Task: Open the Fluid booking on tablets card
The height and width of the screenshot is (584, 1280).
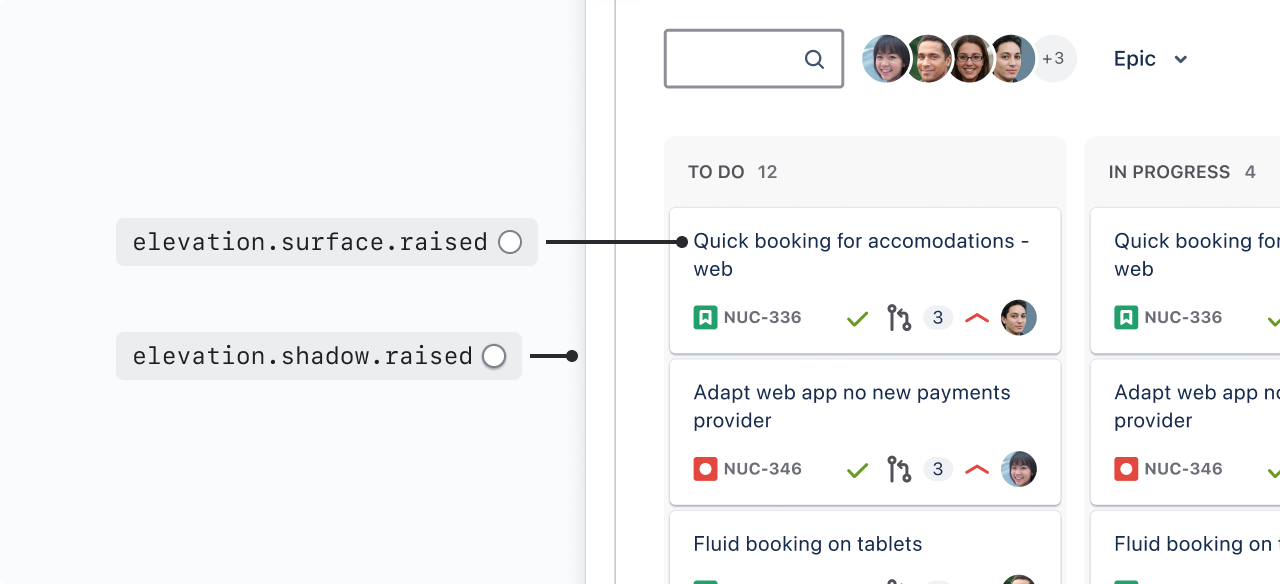Action: [807, 544]
